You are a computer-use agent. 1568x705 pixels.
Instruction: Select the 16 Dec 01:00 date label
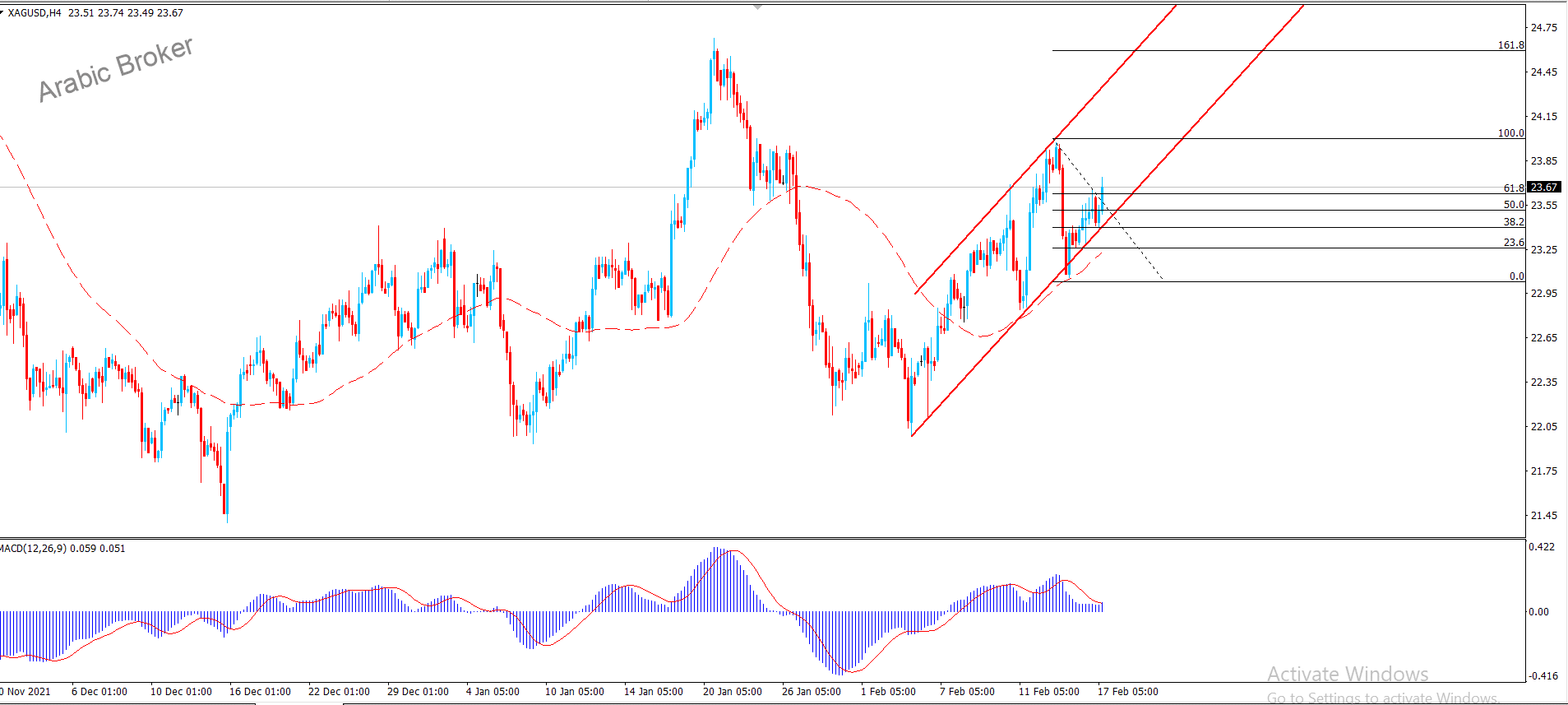(x=260, y=692)
